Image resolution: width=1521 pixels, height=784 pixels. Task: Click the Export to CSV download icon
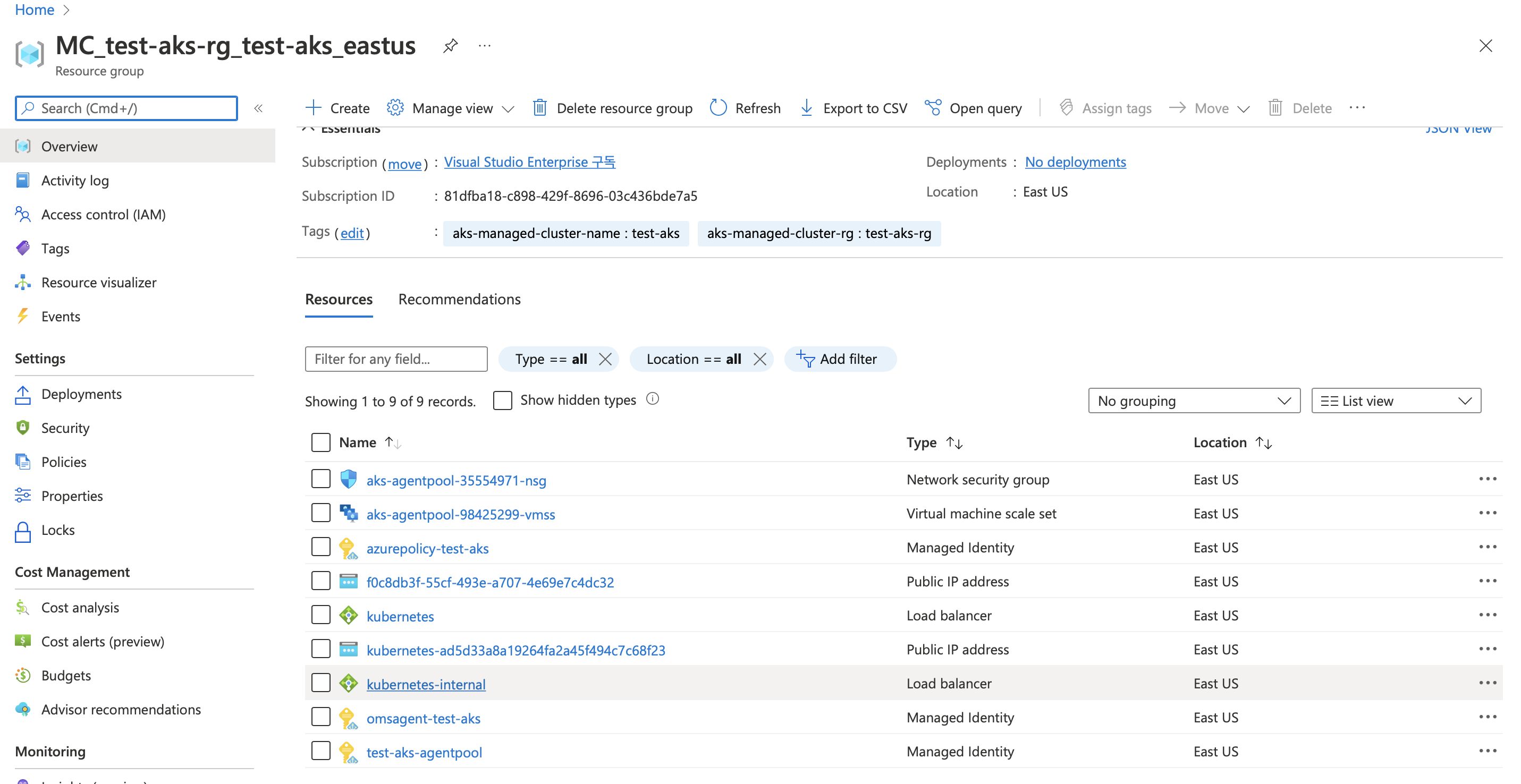[806, 108]
